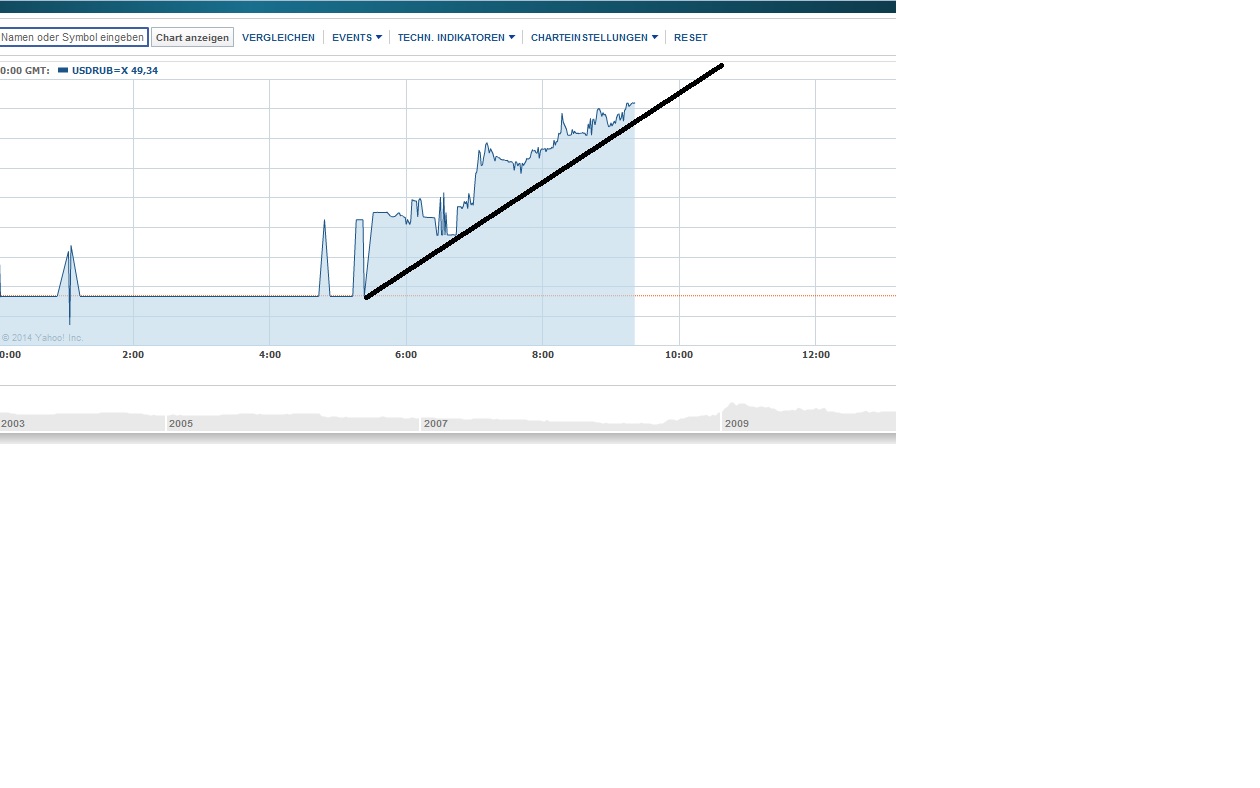Click the peak of the price curve

(x=630, y=102)
